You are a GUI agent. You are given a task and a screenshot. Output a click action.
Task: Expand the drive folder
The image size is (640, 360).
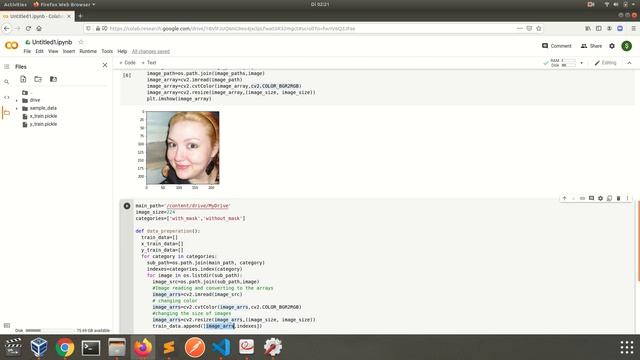pos(17,100)
